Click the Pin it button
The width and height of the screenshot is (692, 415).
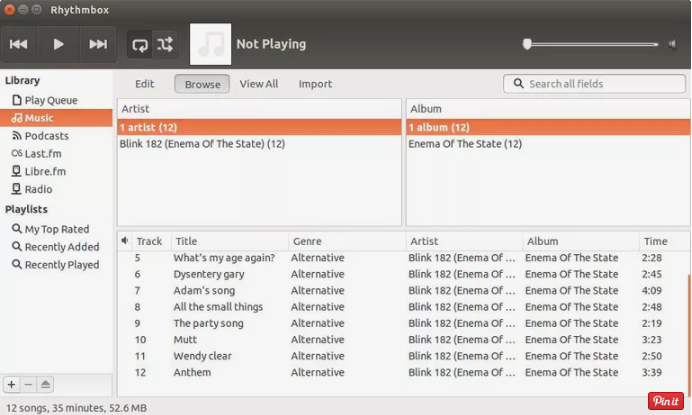pos(666,401)
